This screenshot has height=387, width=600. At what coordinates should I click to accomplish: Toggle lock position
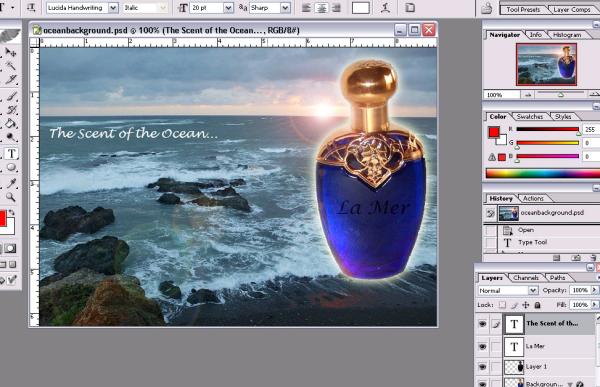coord(526,305)
